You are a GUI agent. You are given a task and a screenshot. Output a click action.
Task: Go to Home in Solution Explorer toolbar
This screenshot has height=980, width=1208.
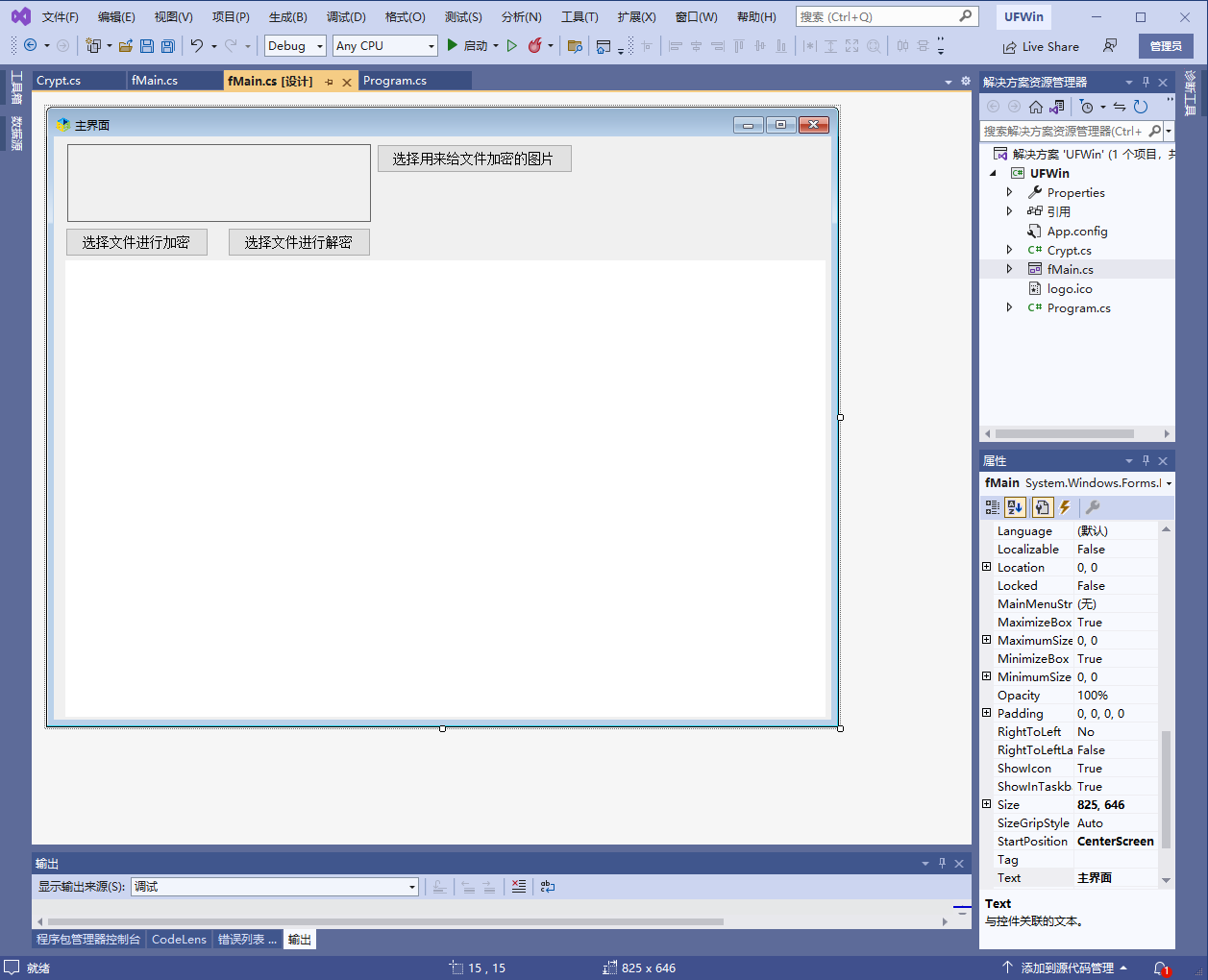tap(1036, 107)
